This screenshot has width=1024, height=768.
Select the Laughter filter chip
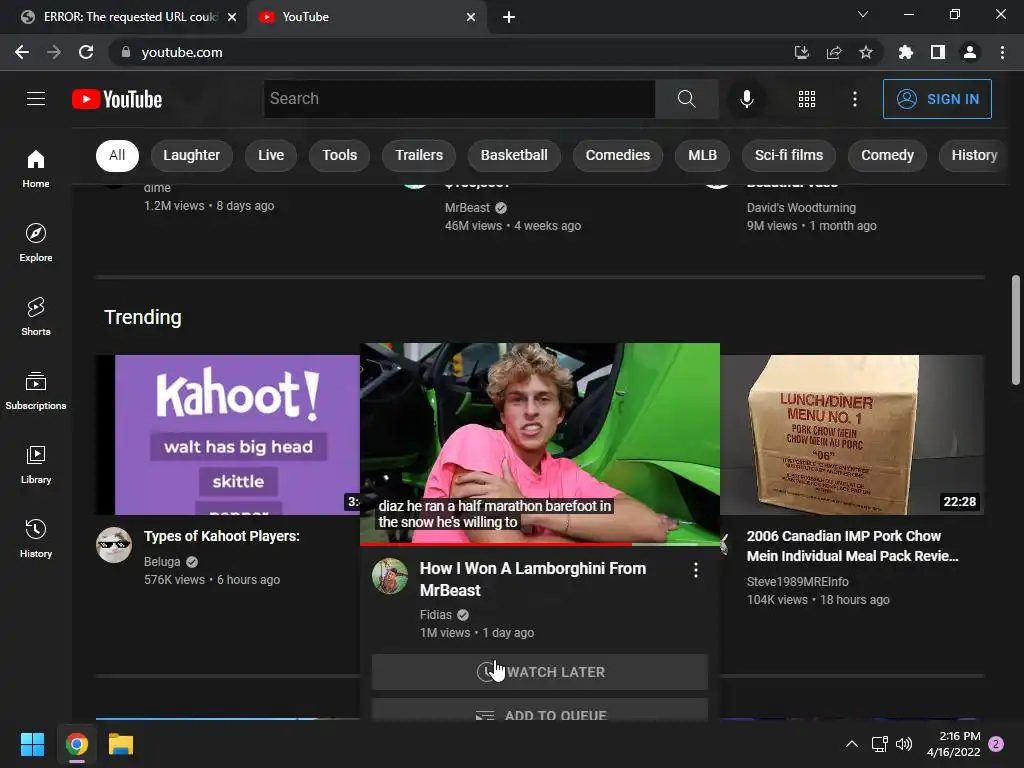coord(191,155)
